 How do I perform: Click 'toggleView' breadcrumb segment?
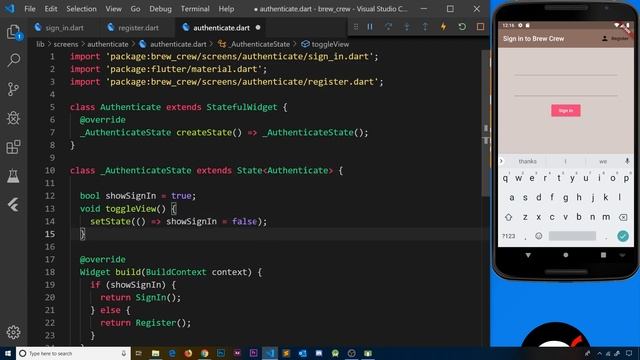pyautogui.click(x=330, y=44)
